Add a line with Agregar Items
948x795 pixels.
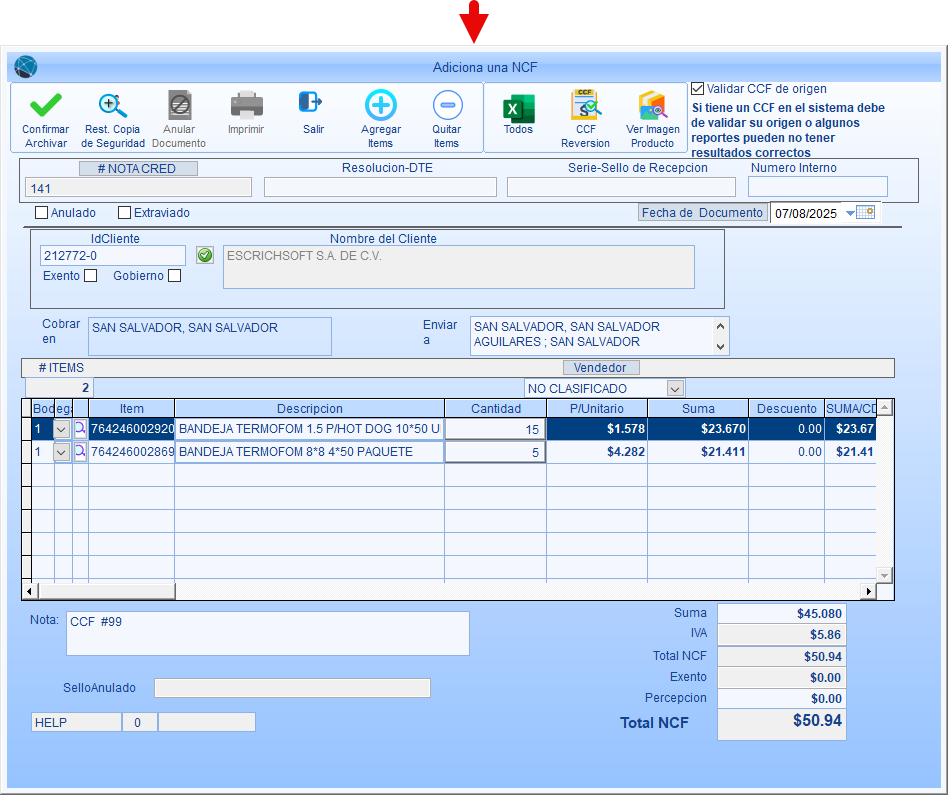[381, 105]
